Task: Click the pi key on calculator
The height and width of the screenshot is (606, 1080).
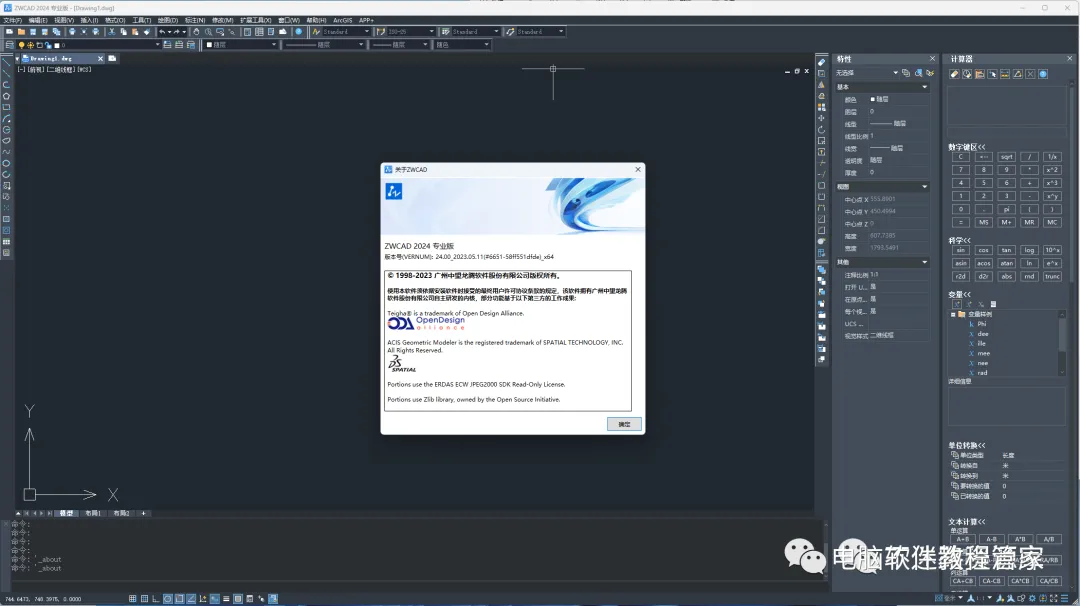Action: (1006, 209)
